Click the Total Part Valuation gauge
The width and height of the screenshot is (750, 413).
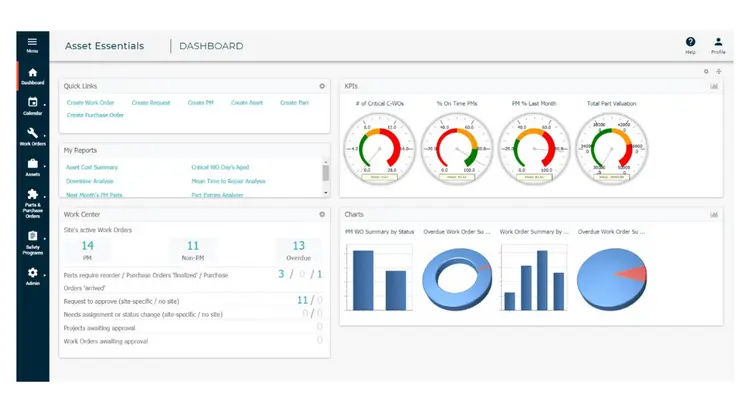(611, 149)
